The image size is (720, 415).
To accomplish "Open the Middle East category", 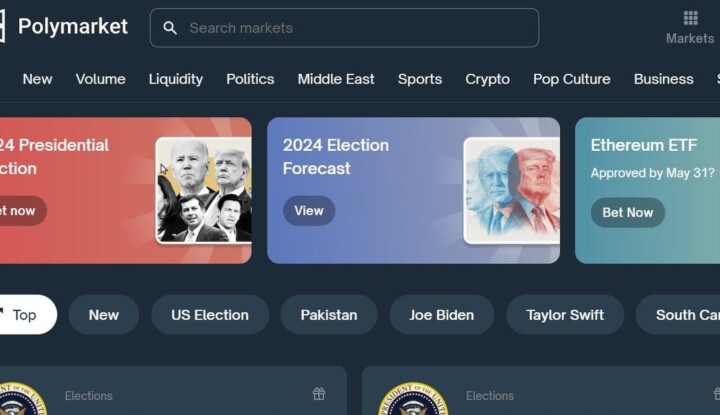I will click(x=336, y=79).
